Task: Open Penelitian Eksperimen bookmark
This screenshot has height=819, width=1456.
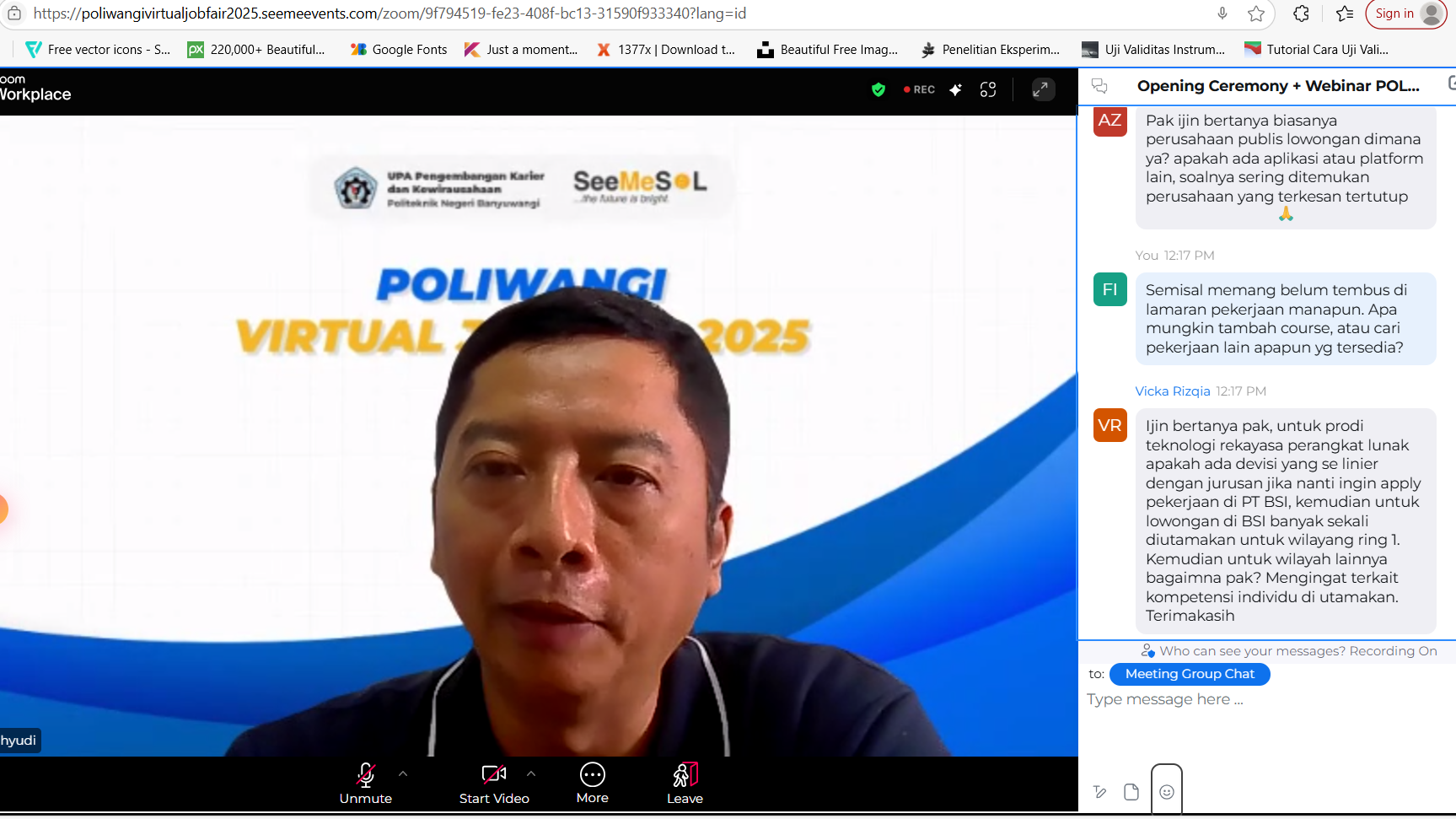Action: click(990, 50)
